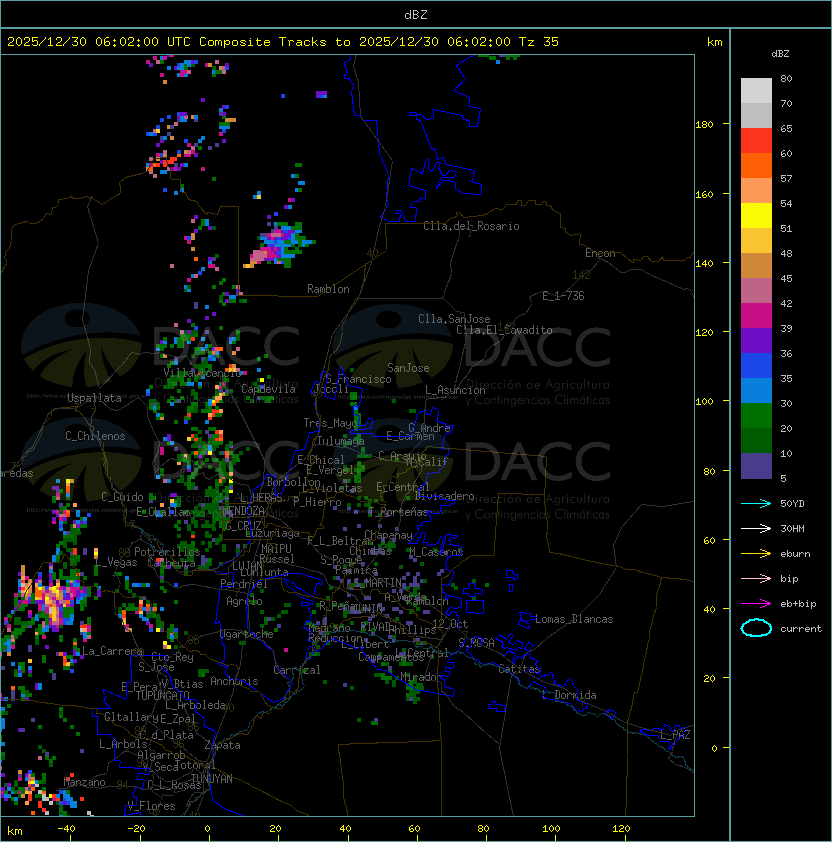The width and height of the screenshot is (832, 842).
Task: Click the Tz 35 label in the header
Action: 539,42
